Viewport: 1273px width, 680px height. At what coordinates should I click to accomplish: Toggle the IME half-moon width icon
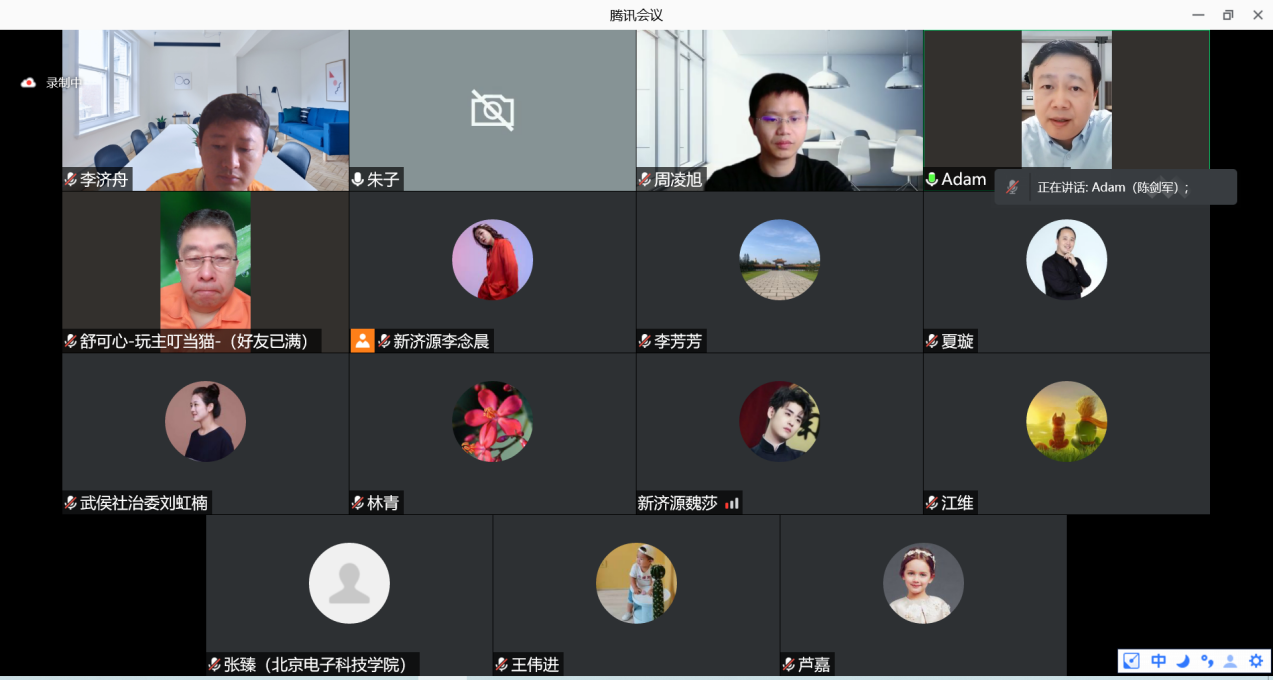coord(1183,661)
